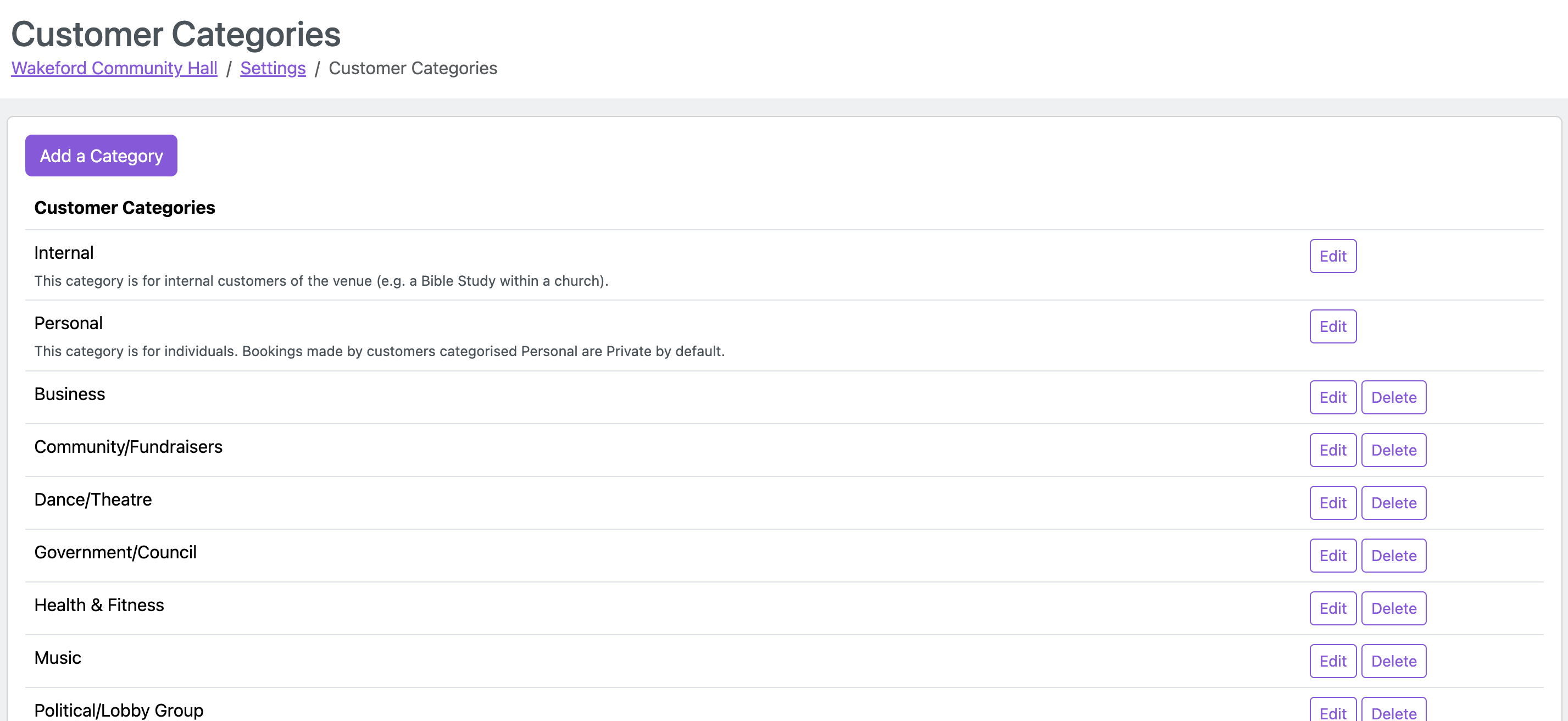Click the Customer Categories table heading

(x=124, y=208)
